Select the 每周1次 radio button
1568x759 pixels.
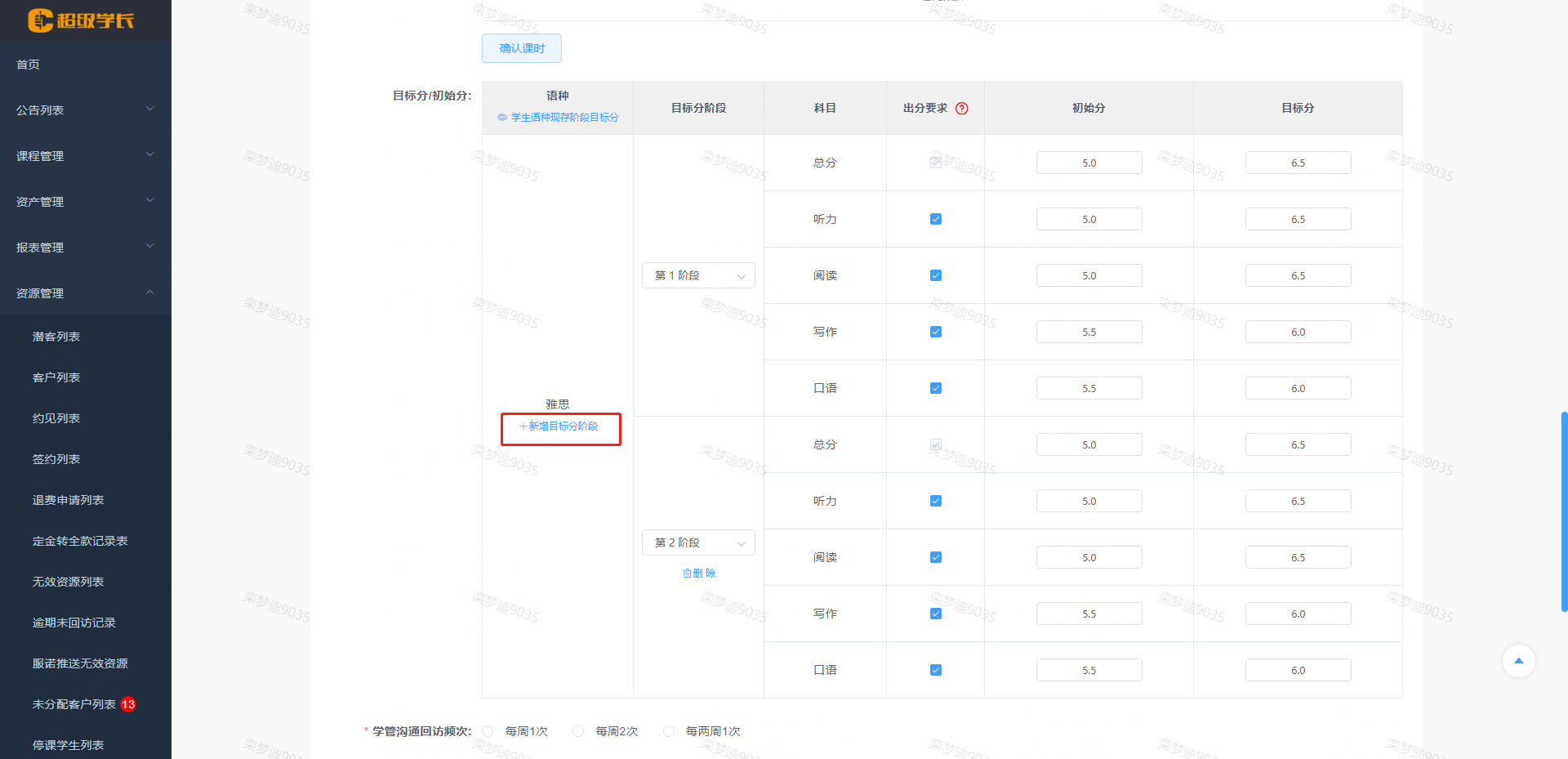tap(488, 731)
